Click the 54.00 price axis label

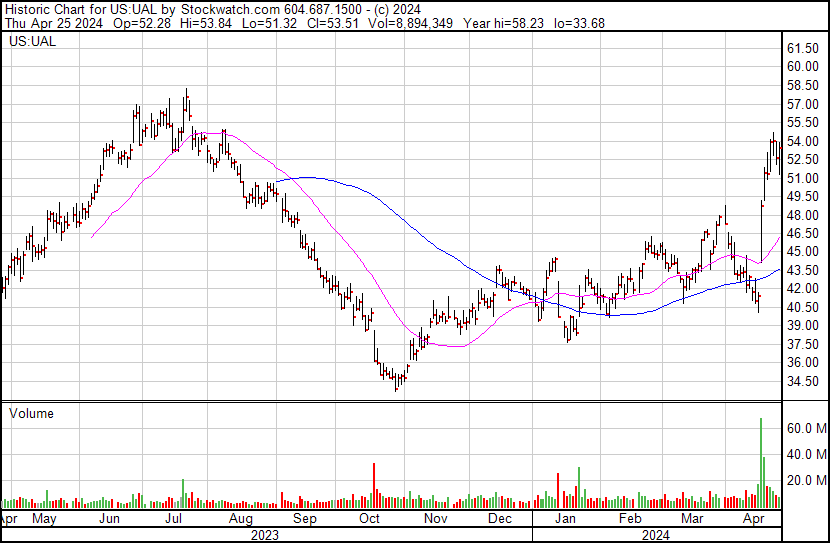coord(804,141)
